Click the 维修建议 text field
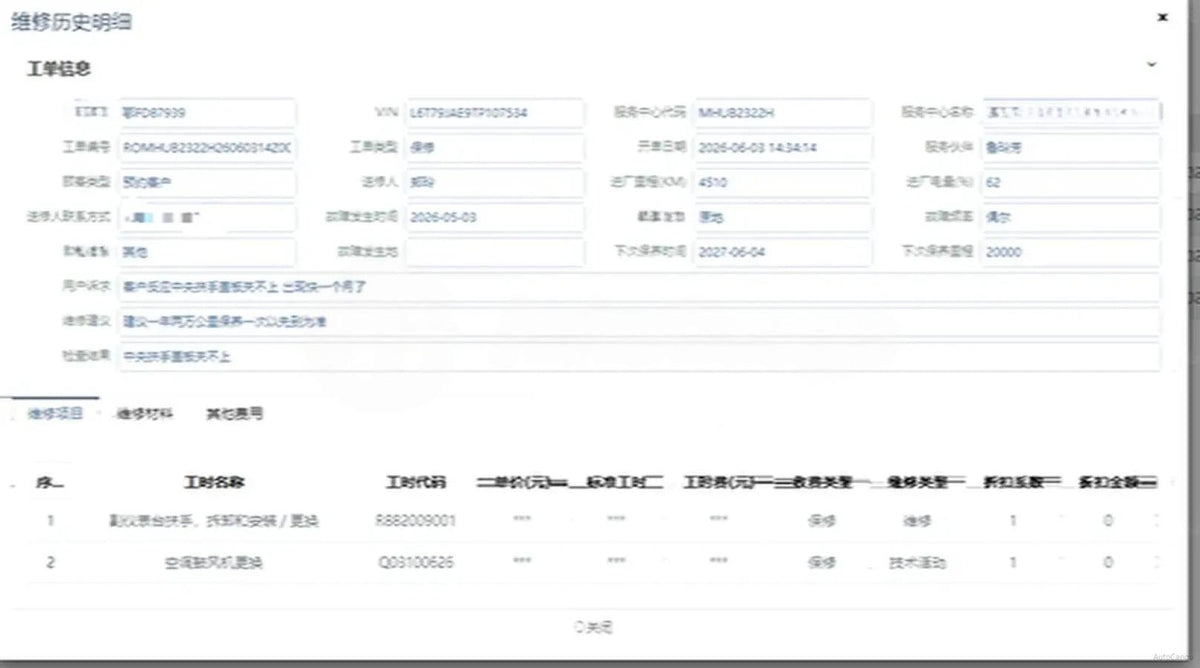1200x668 pixels. pos(639,323)
